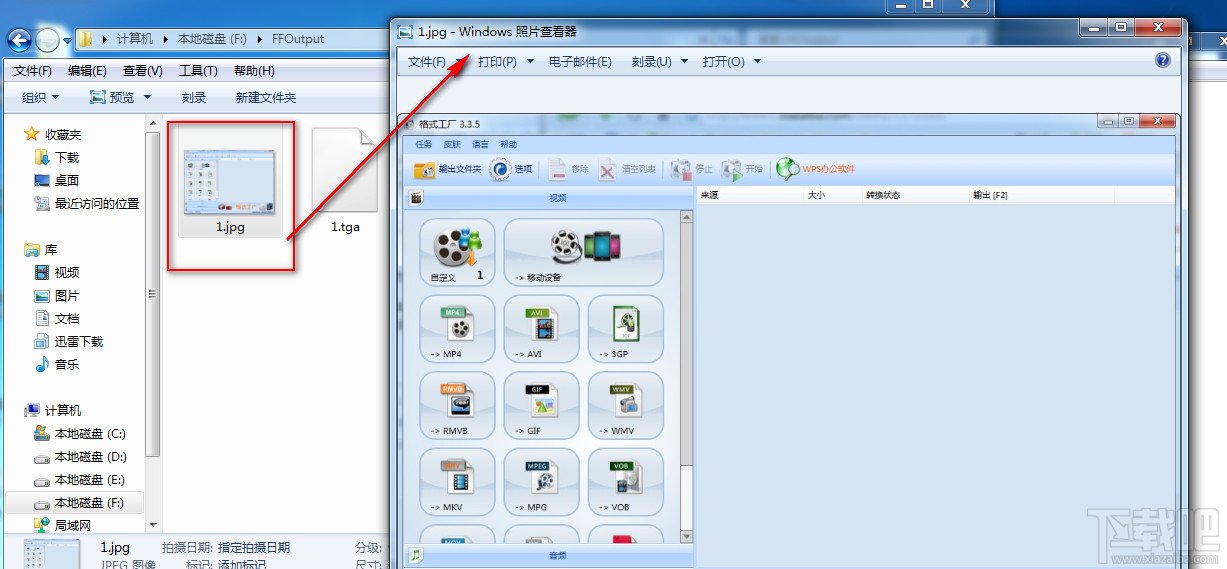Select 迅雷下载 in navigation pane
Screen dimensions: 1227x569
pyautogui.click(x=68, y=341)
